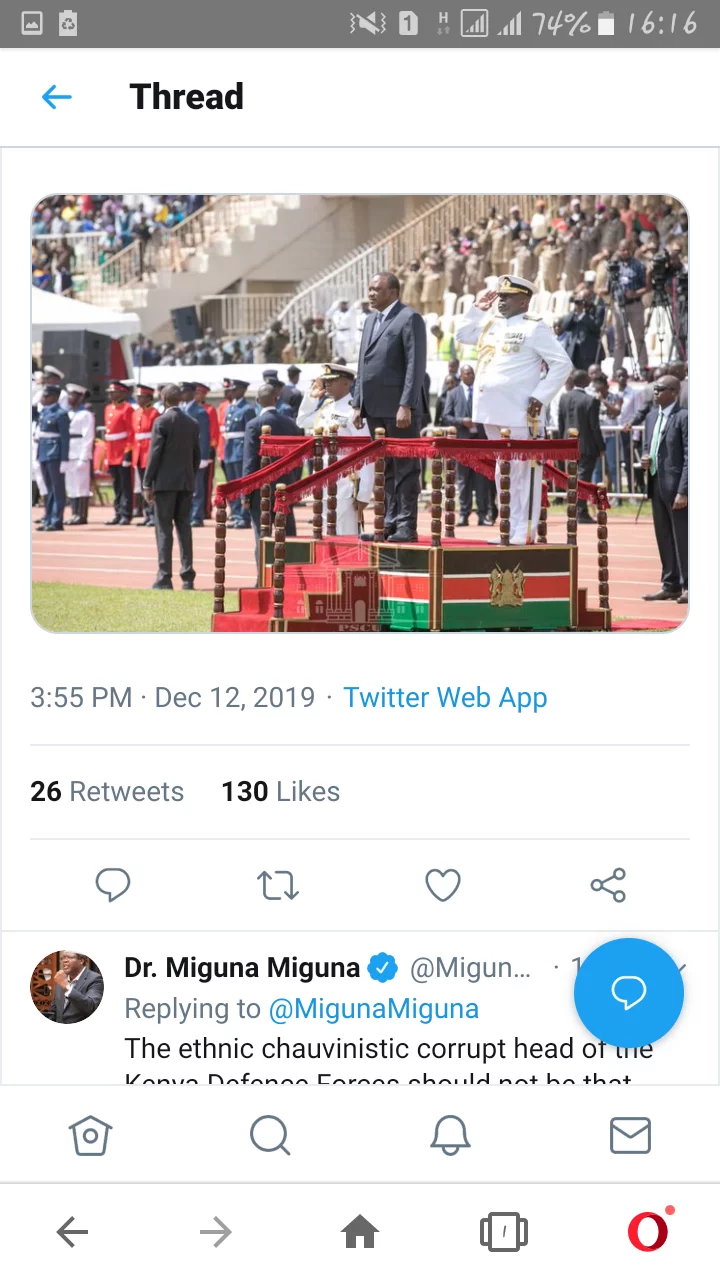Open Twitter Home tab
Image resolution: width=720 pixels, height=1280 pixels.
coord(90,1135)
